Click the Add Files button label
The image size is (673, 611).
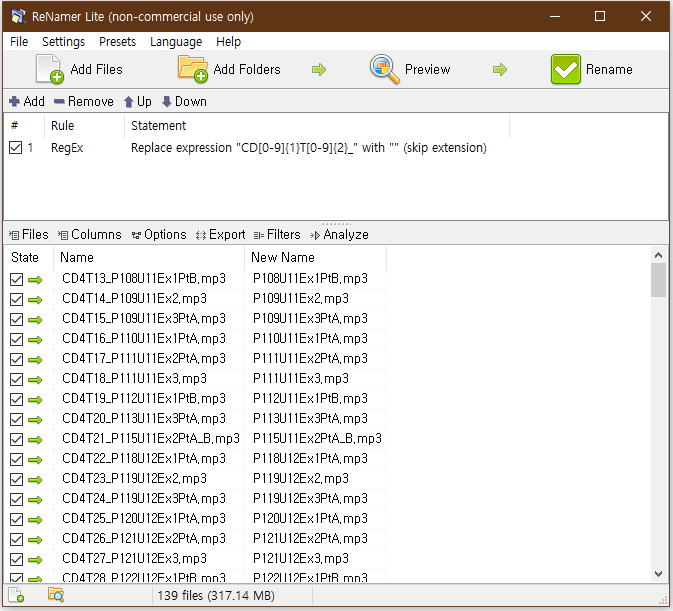pyautogui.click(x=97, y=69)
